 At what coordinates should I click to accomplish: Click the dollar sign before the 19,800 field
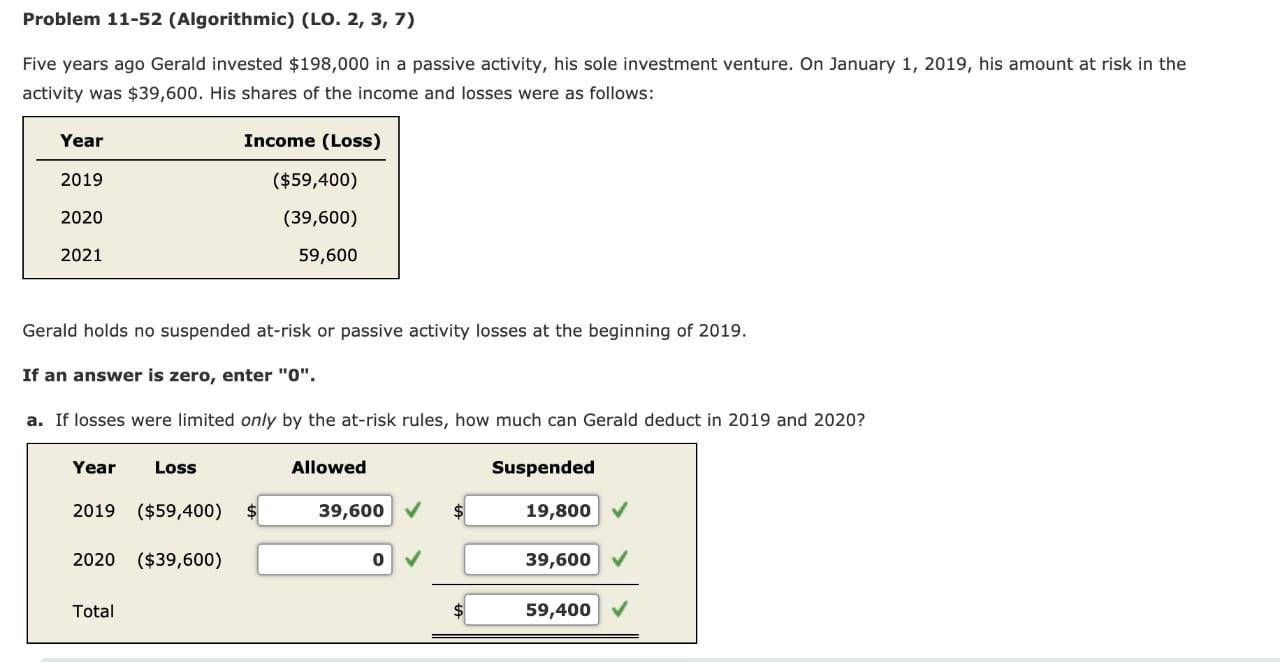coord(457,510)
